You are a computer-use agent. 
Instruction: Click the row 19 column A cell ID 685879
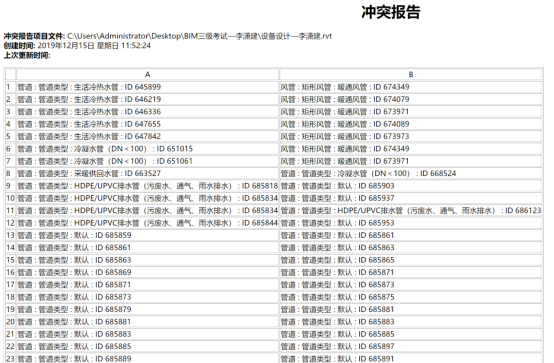[148, 310]
